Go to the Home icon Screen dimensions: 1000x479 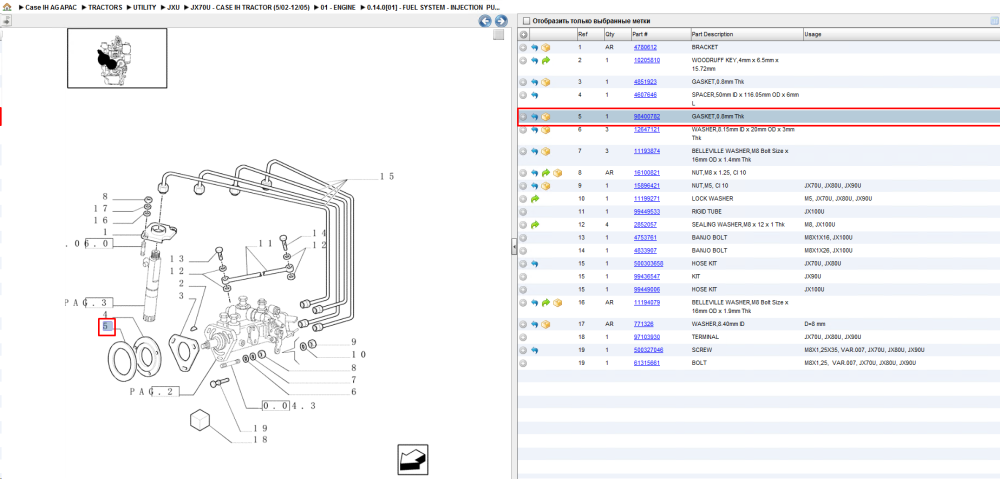(x=6, y=7)
